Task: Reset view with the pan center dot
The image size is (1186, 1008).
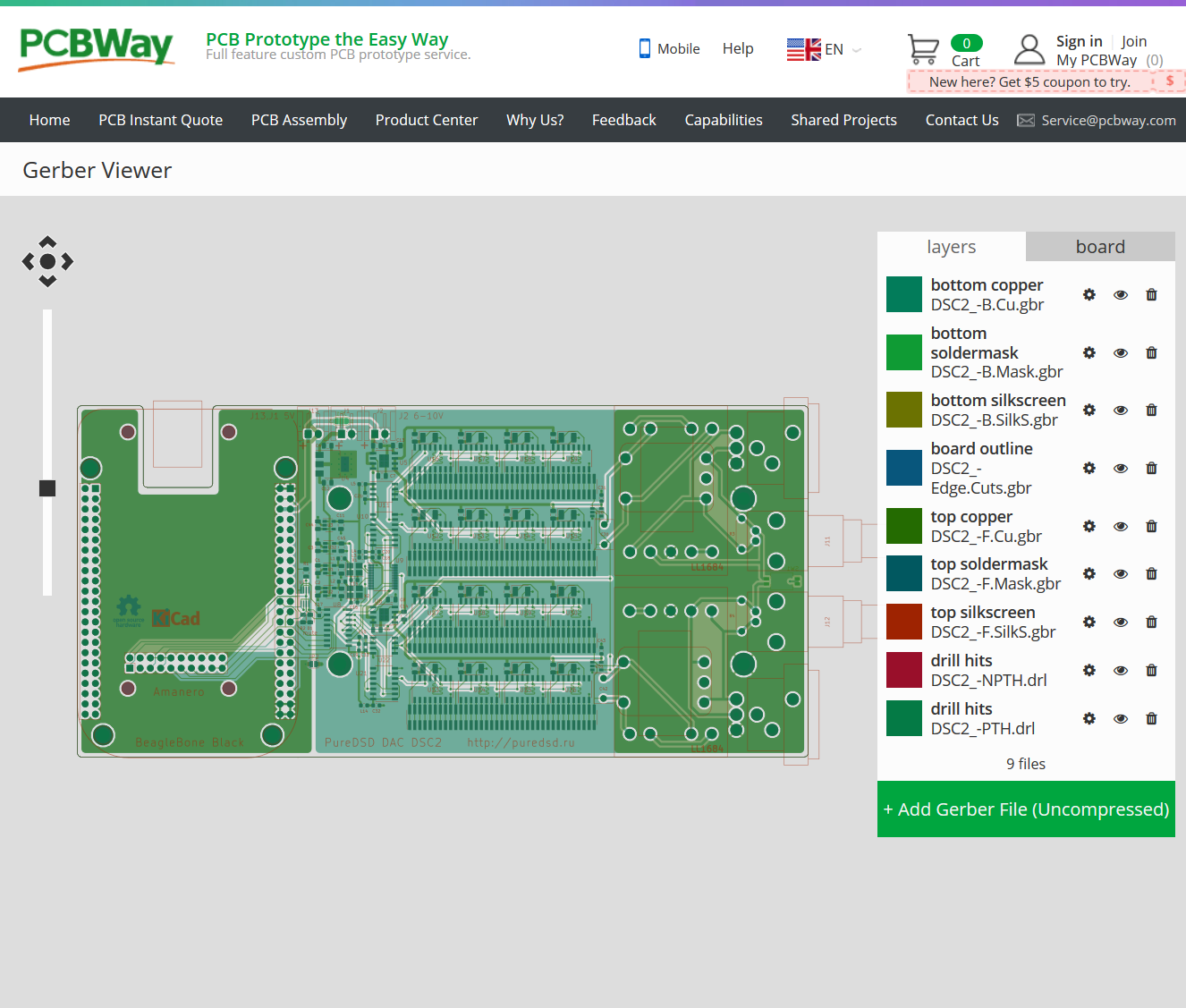Action: click(47, 261)
